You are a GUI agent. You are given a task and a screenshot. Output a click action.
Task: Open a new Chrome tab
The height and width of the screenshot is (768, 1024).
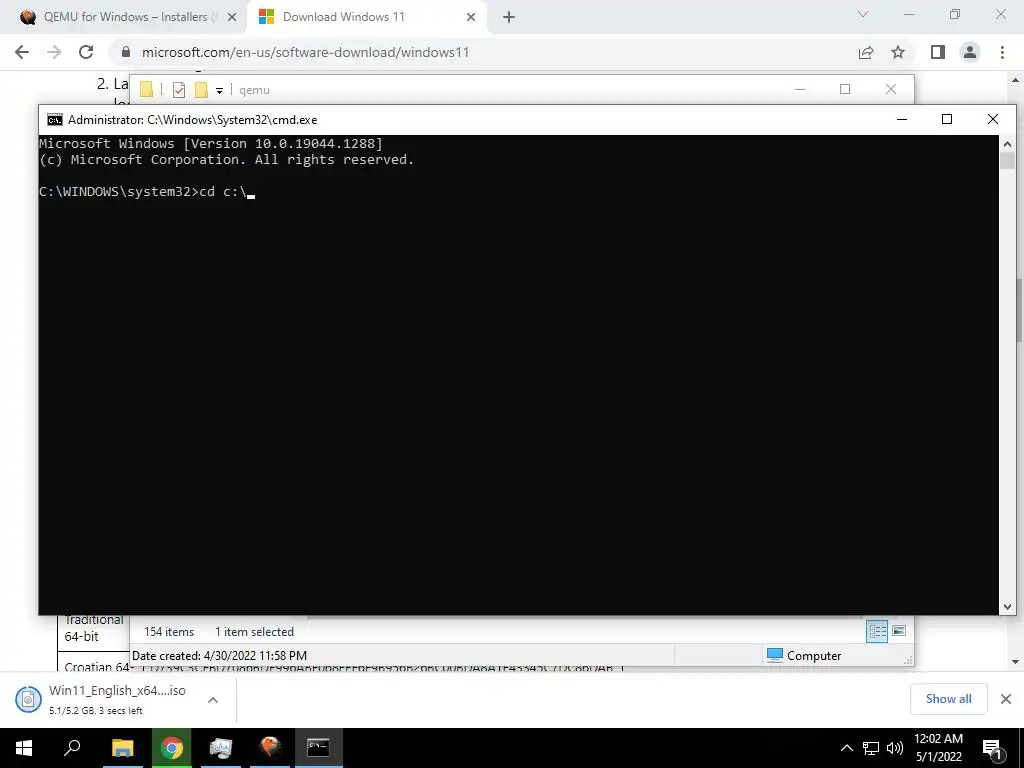point(509,18)
